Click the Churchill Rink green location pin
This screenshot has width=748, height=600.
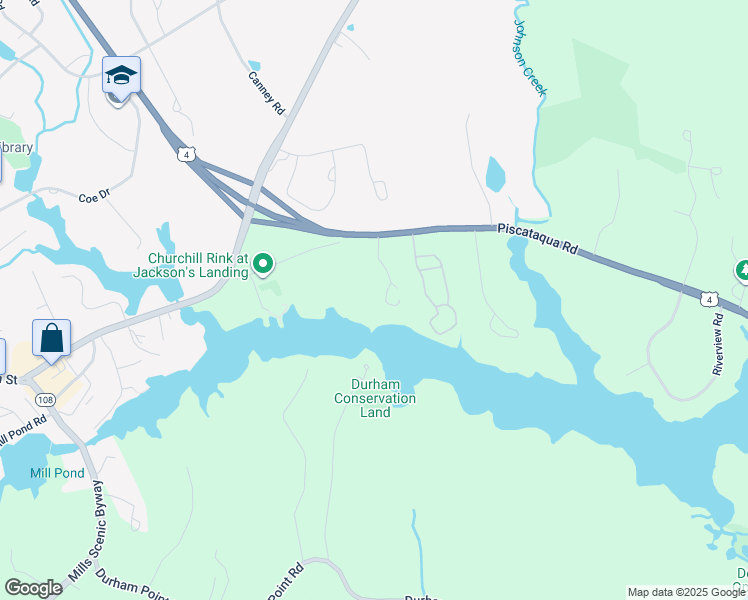262,265
